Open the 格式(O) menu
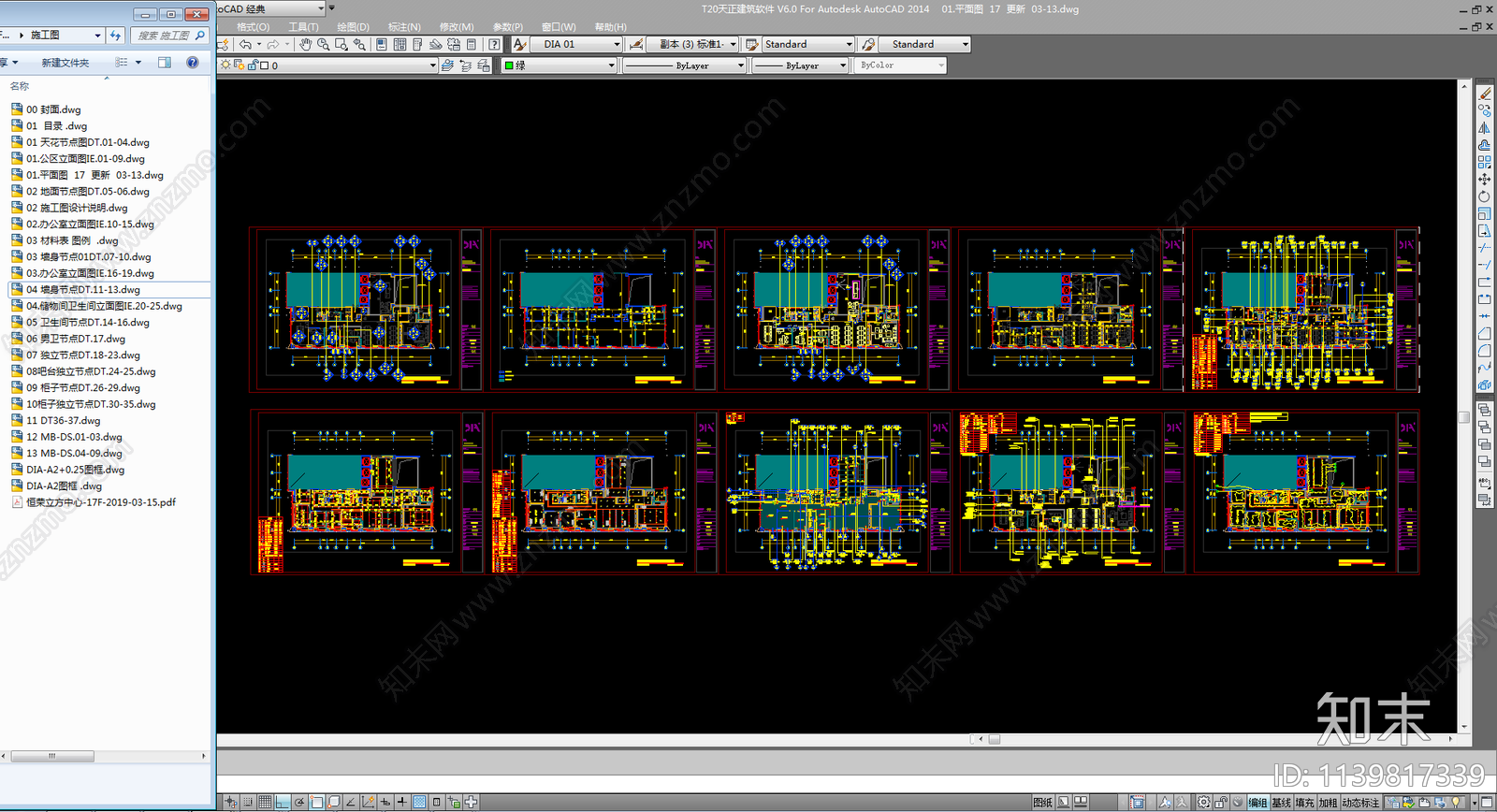This screenshot has height=812, width=1497. (253, 27)
